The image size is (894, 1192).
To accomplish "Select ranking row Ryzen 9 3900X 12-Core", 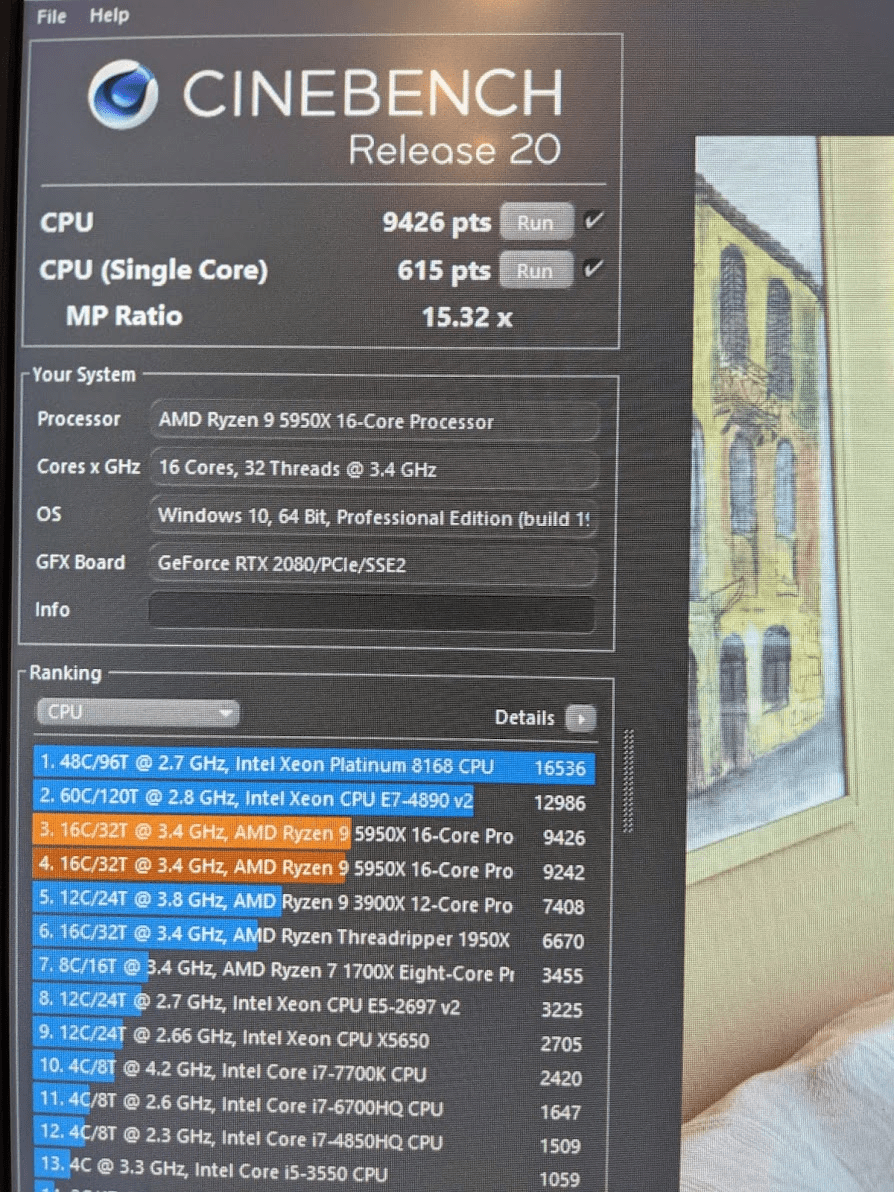I will 314,902.
